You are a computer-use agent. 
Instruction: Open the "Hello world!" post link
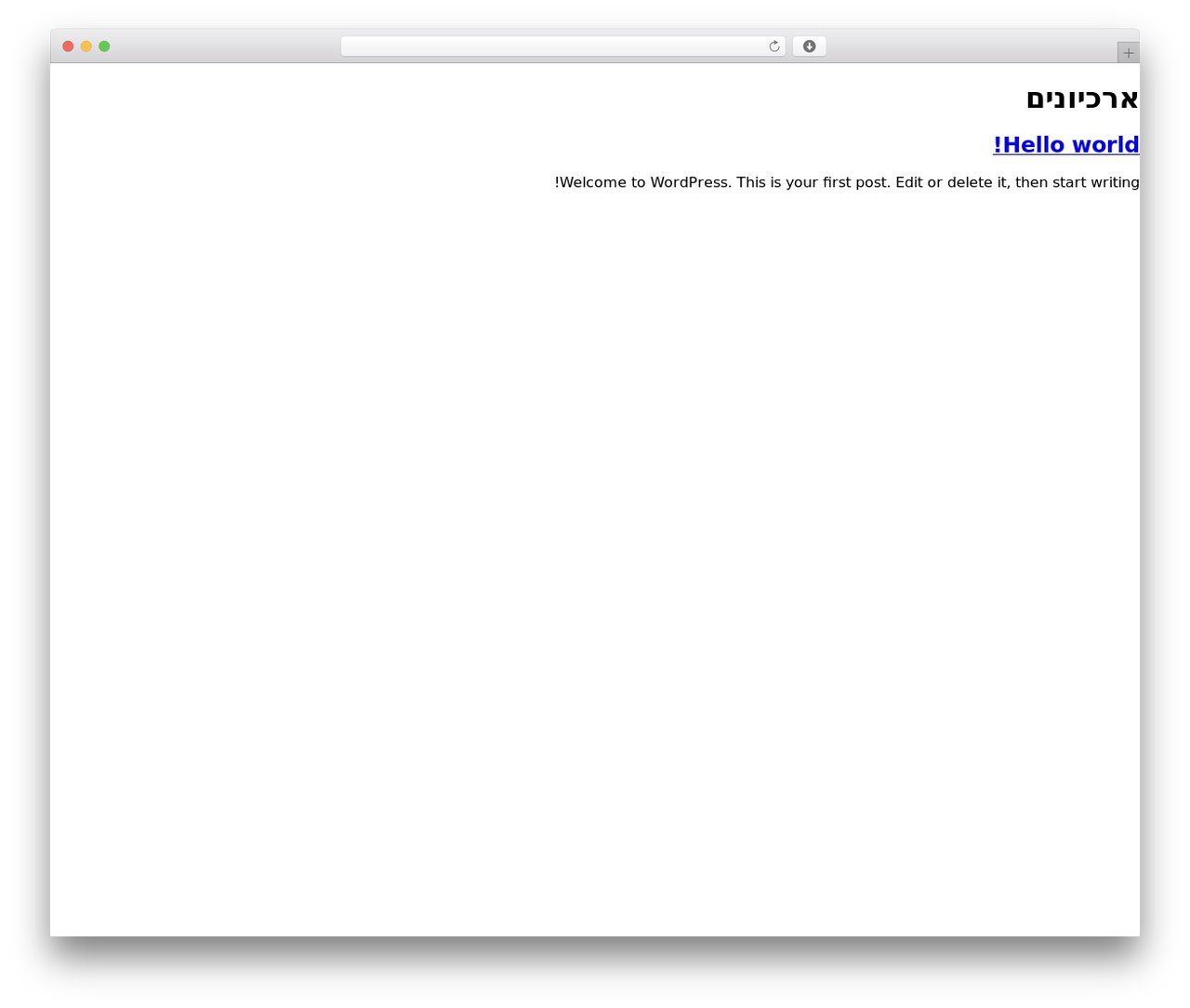[x=1065, y=145]
